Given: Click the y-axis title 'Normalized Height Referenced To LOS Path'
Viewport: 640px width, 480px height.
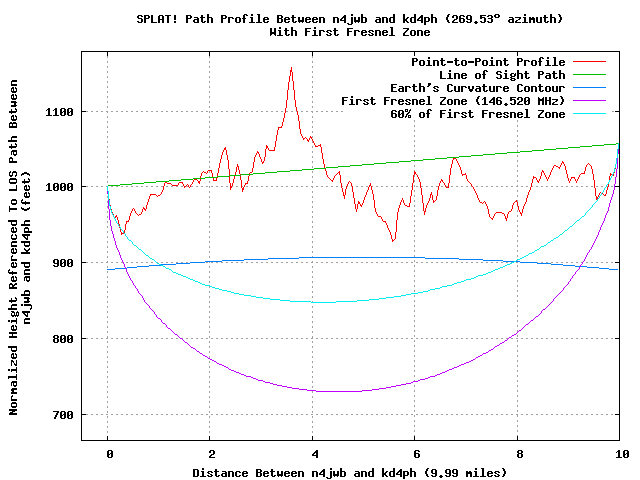Looking at the screenshot, I should 13,247.
